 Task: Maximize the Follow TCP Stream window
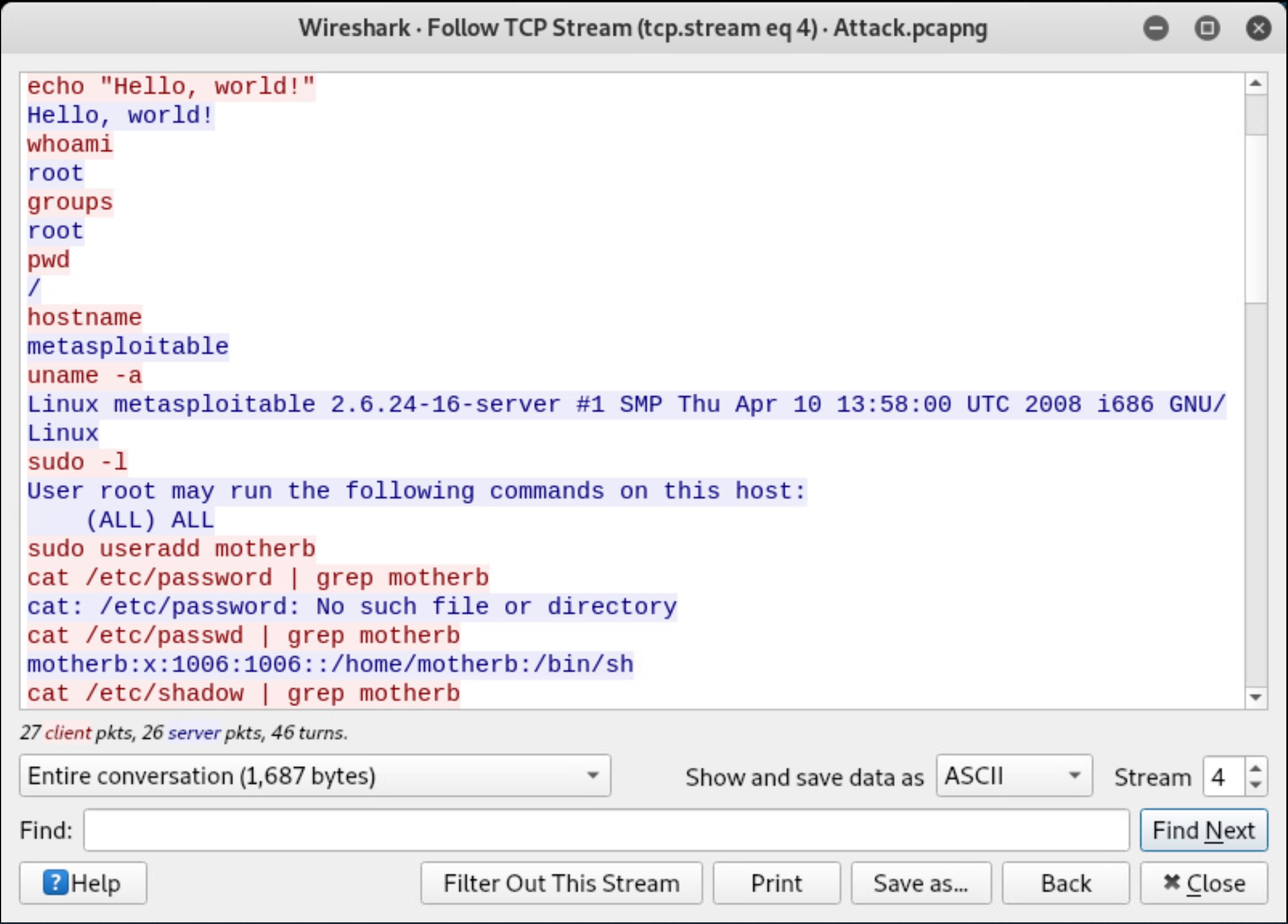(x=1207, y=28)
